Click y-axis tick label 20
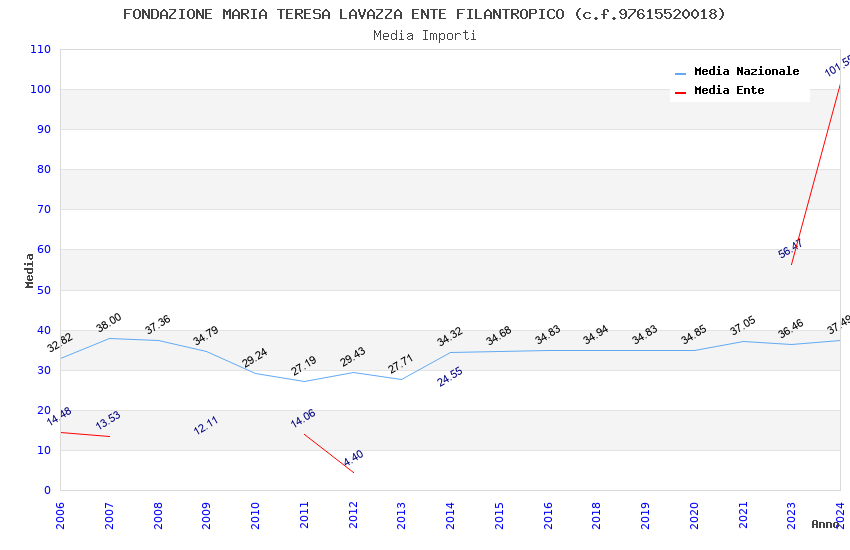The height and width of the screenshot is (550, 850). 44,411
